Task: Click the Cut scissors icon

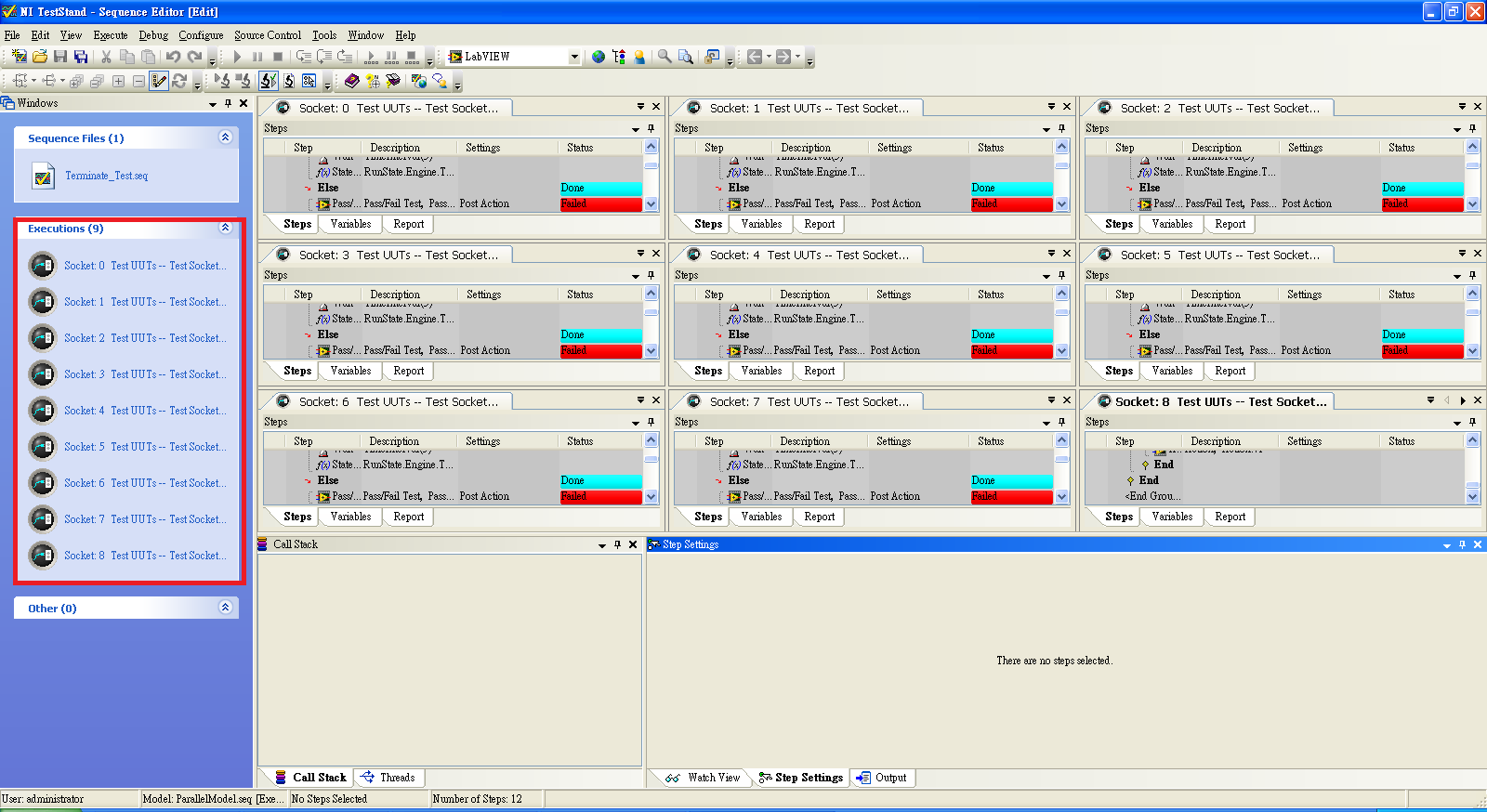Action: coord(106,57)
